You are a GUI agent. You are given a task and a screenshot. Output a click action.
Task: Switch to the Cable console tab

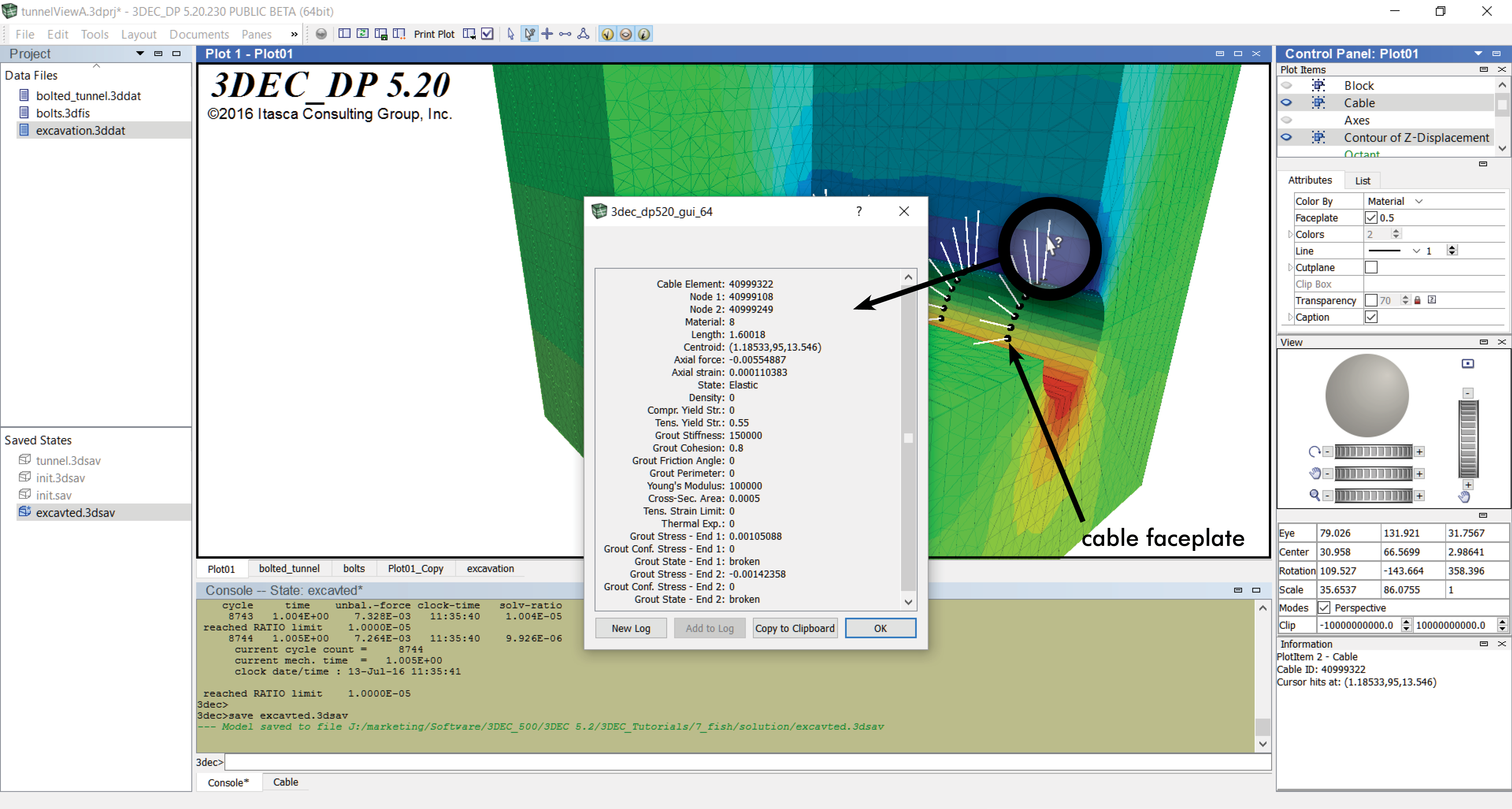point(286,782)
